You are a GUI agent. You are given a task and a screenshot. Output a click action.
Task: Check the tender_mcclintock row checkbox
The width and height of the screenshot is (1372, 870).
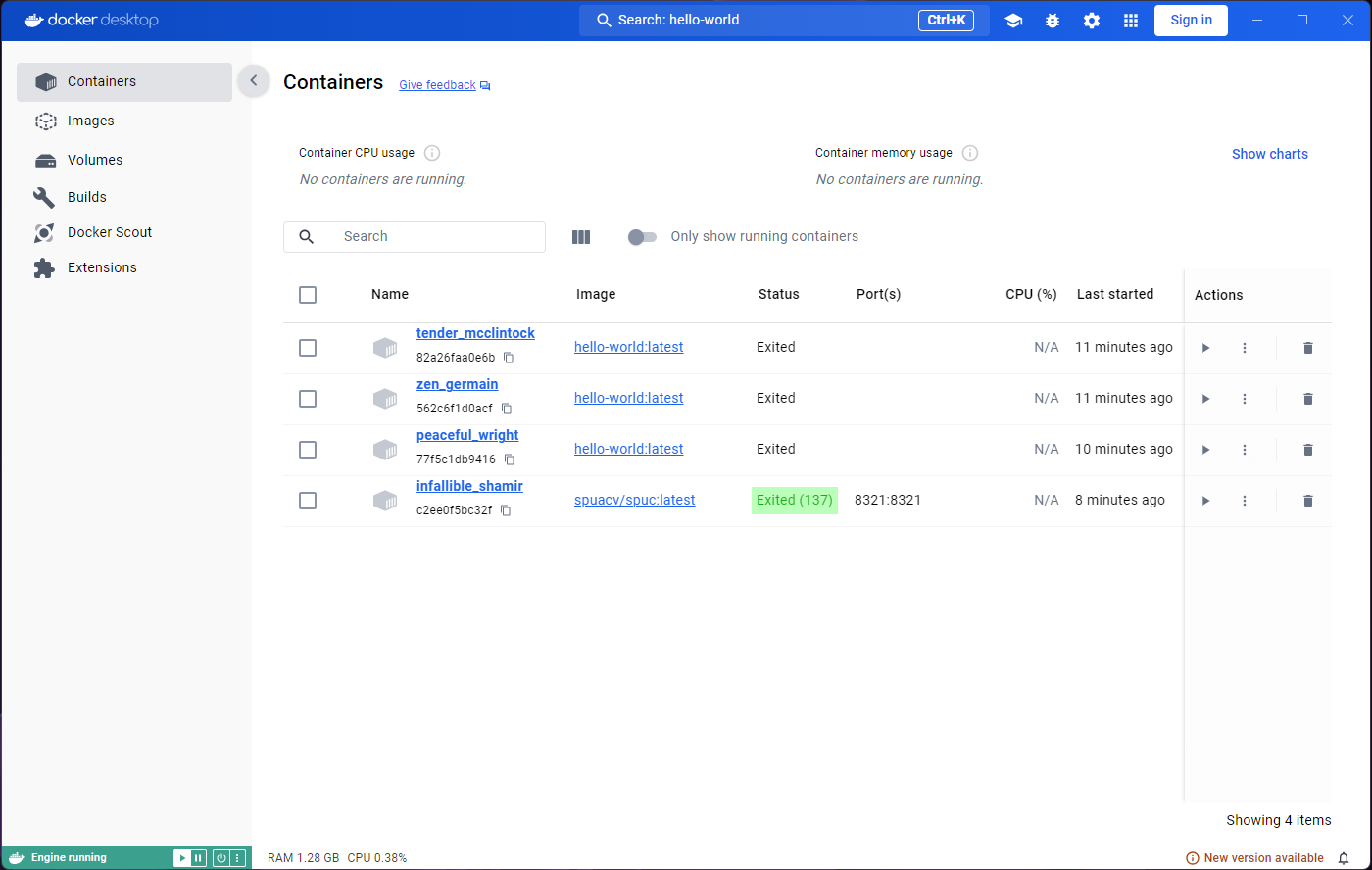click(x=308, y=348)
